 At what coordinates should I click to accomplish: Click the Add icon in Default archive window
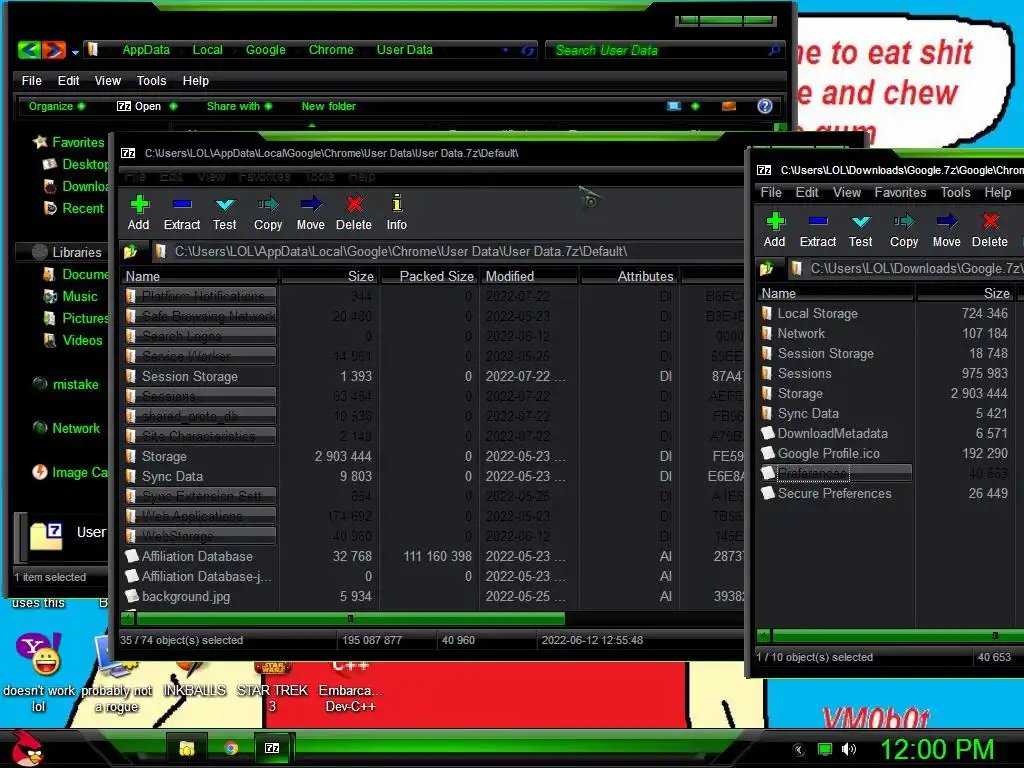click(138, 204)
